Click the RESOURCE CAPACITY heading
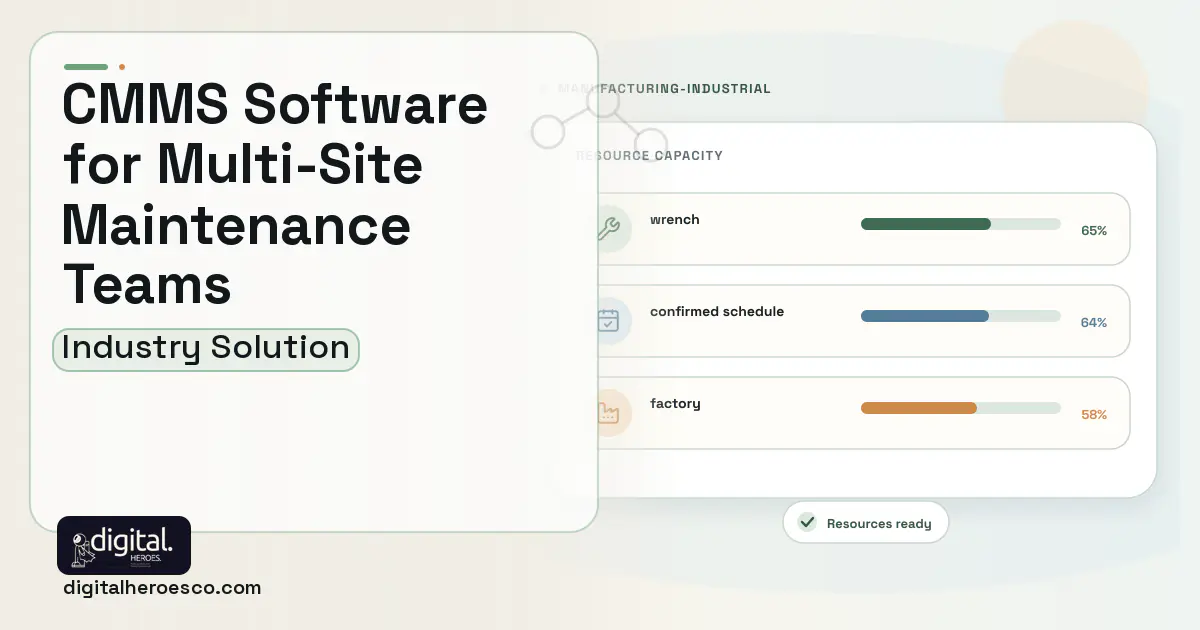The height and width of the screenshot is (630, 1200). [x=649, y=156]
